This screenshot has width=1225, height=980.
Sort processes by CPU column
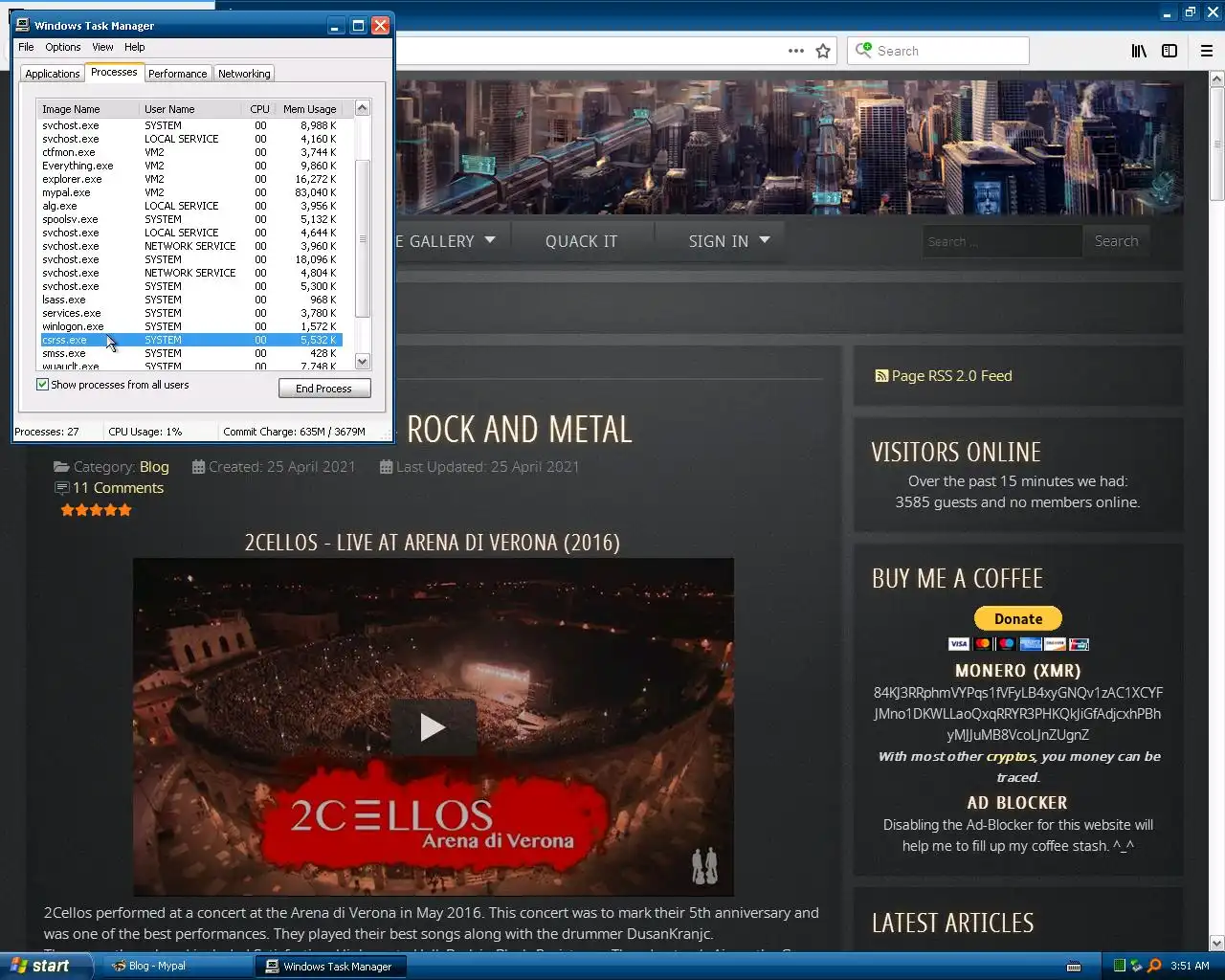pyautogui.click(x=259, y=109)
